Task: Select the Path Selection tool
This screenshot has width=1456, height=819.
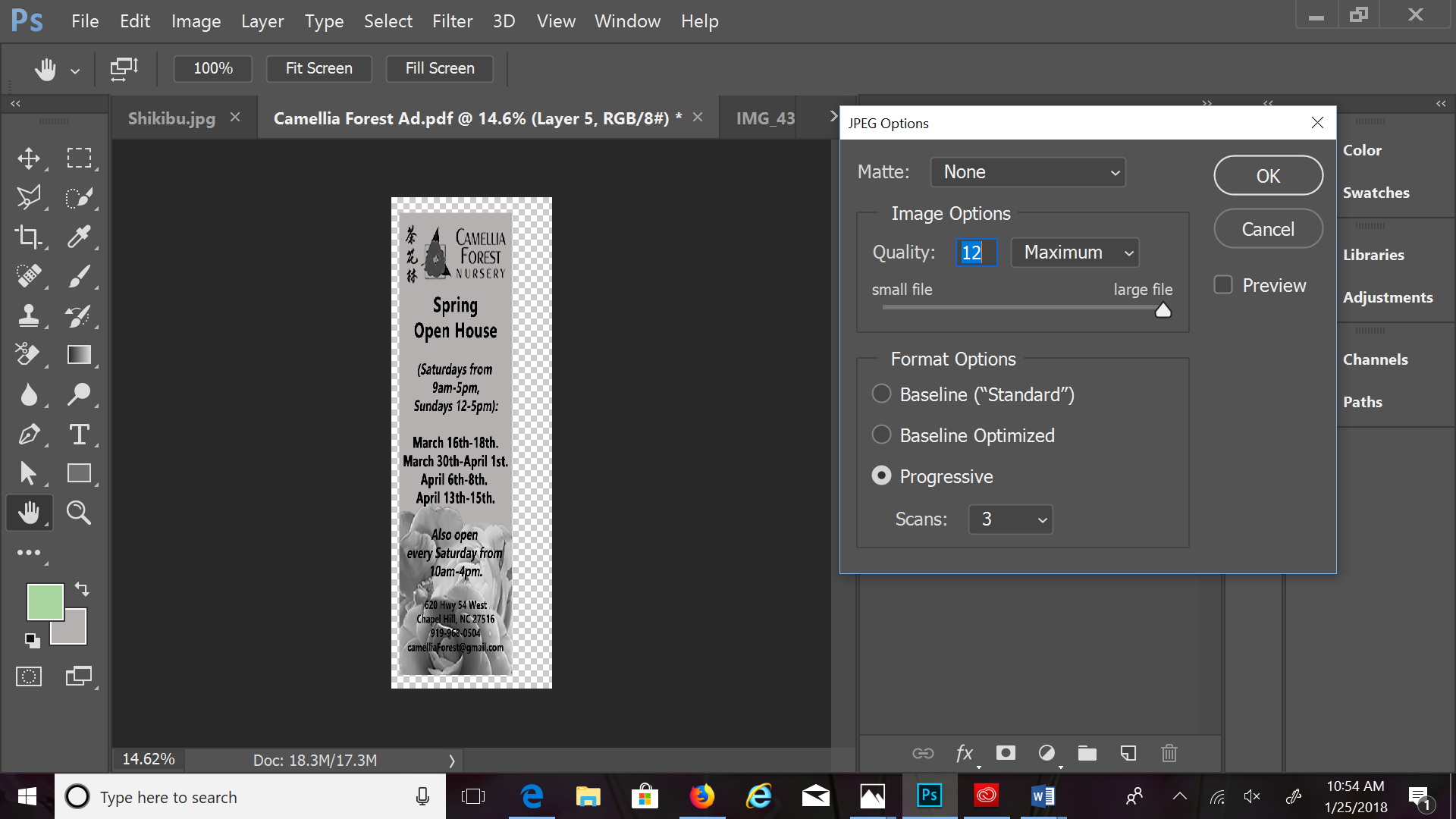Action: point(29,473)
